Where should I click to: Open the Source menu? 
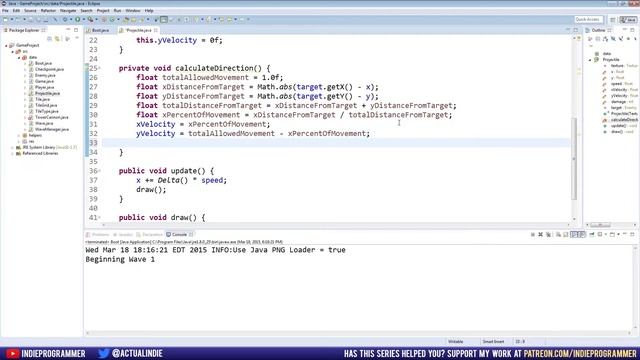pyautogui.click(x=30, y=11)
